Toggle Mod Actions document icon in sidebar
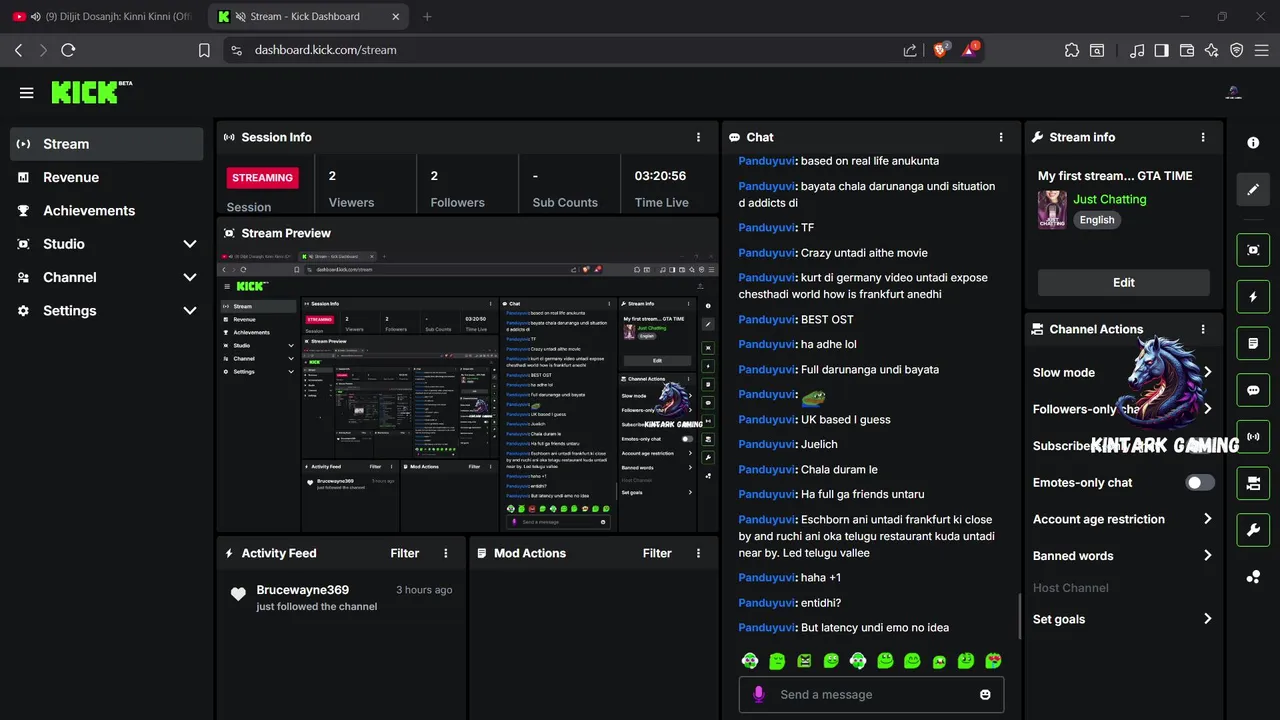The width and height of the screenshot is (1280, 720). click(1253, 343)
